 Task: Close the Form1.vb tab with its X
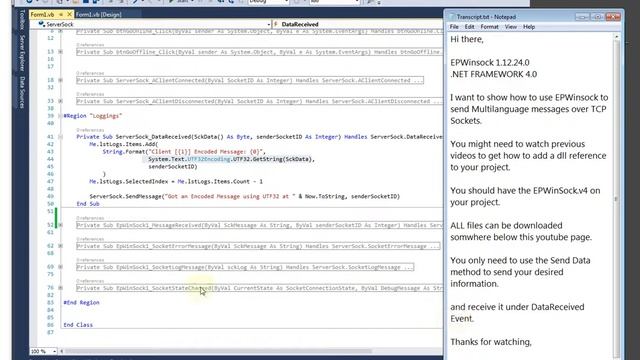(x=69, y=14)
